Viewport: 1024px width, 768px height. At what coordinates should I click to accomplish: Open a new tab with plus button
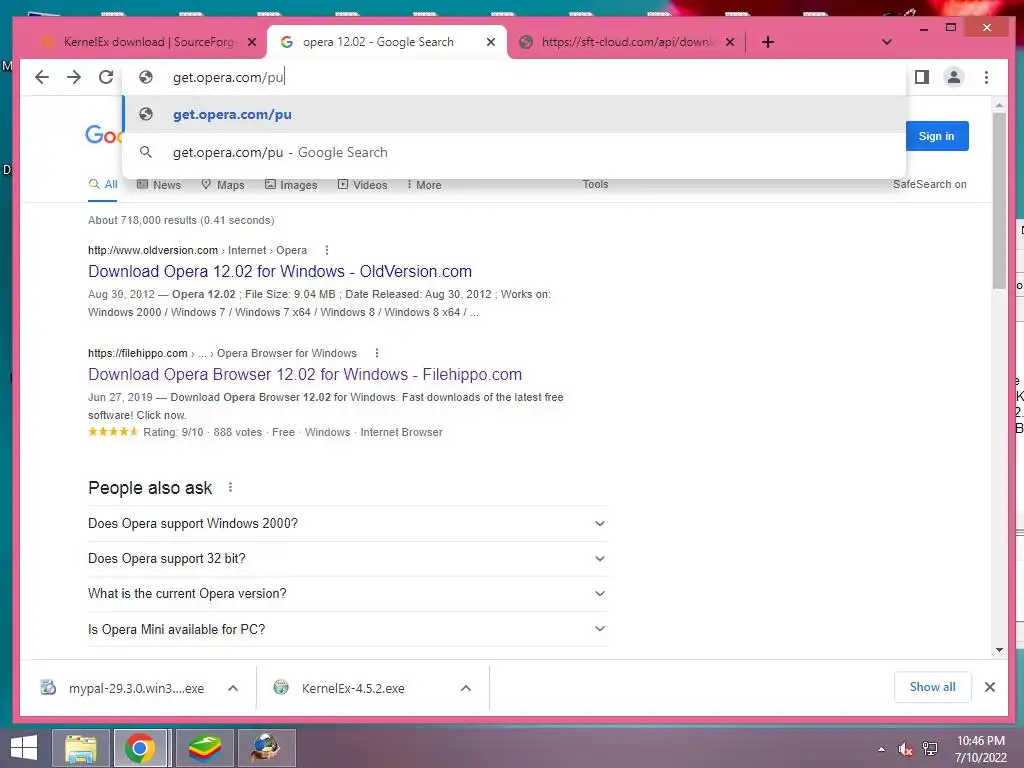(x=768, y=42)
